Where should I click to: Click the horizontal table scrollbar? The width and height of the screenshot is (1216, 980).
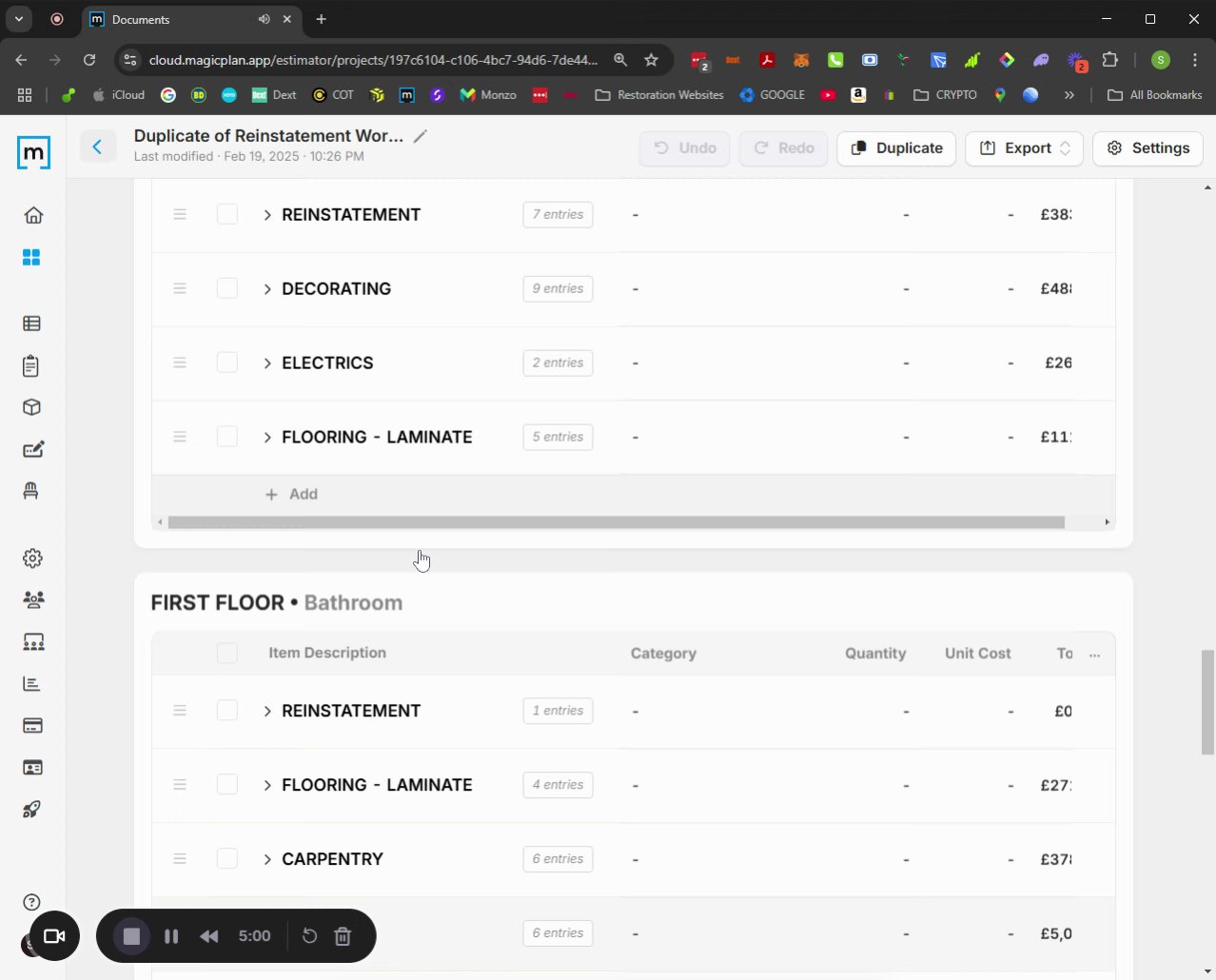pyautogui.click(x=616, y=522)
